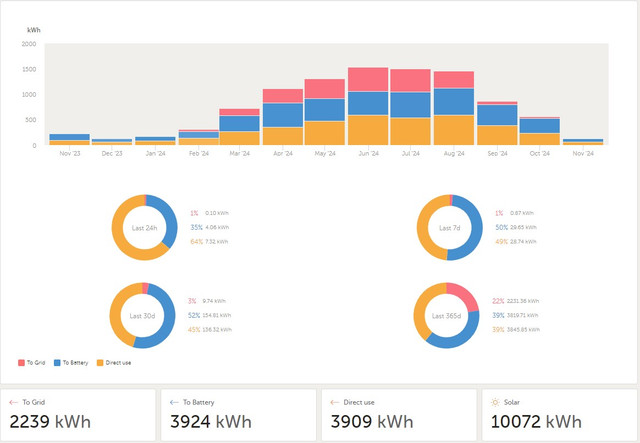Click the sun icon in the Solar card

click(x=495, y=402)
